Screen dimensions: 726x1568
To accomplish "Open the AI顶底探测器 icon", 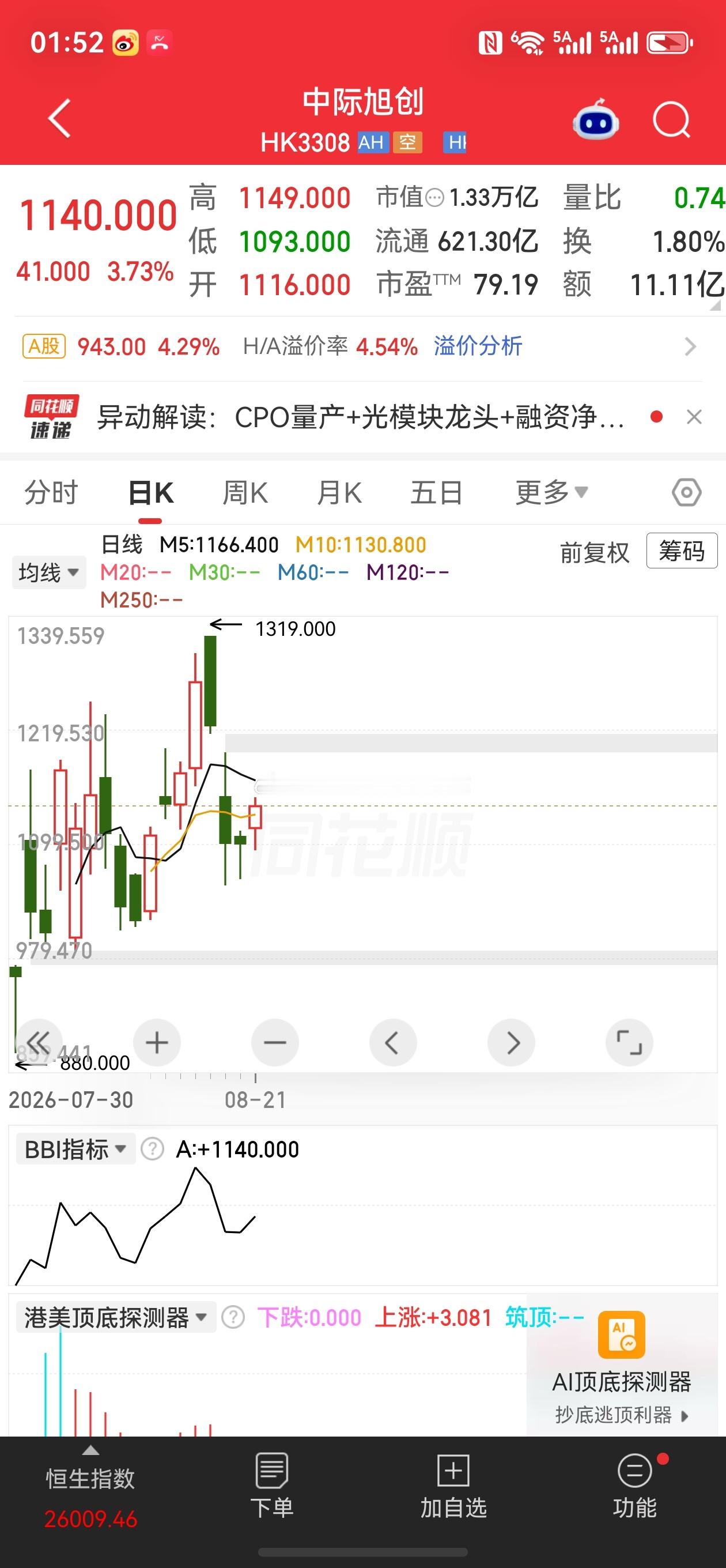I will tap(621, 1335).
